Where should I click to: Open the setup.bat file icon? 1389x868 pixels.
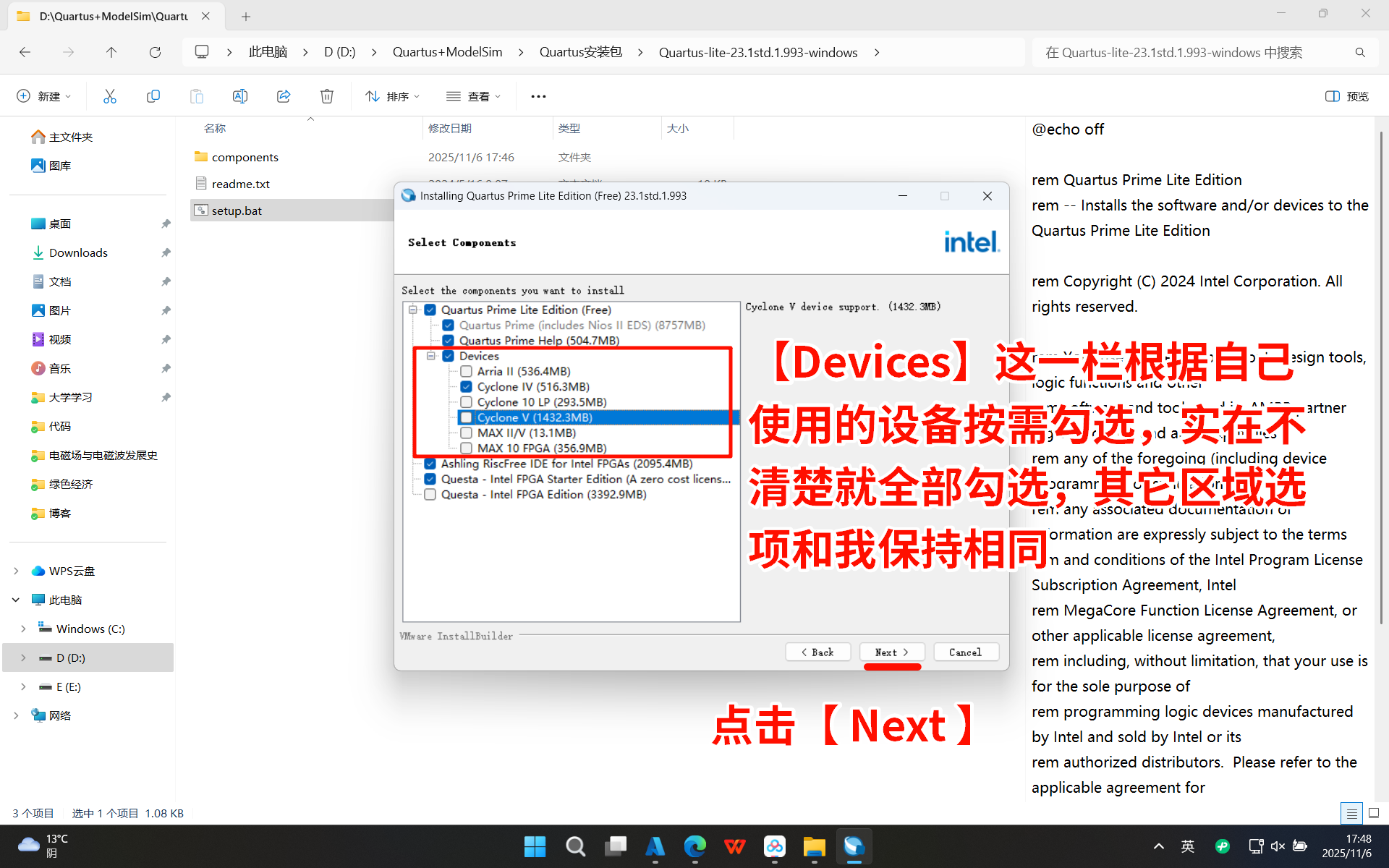(x=201, y=210)
